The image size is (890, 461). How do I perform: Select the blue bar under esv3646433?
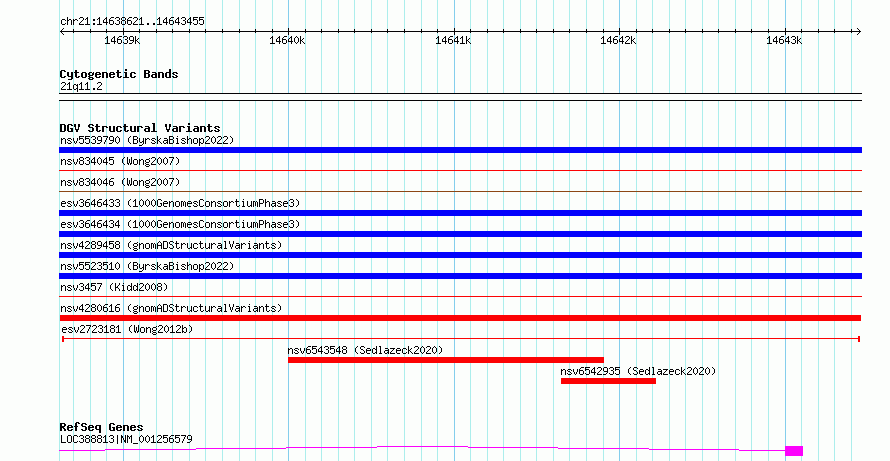[460, 213]
